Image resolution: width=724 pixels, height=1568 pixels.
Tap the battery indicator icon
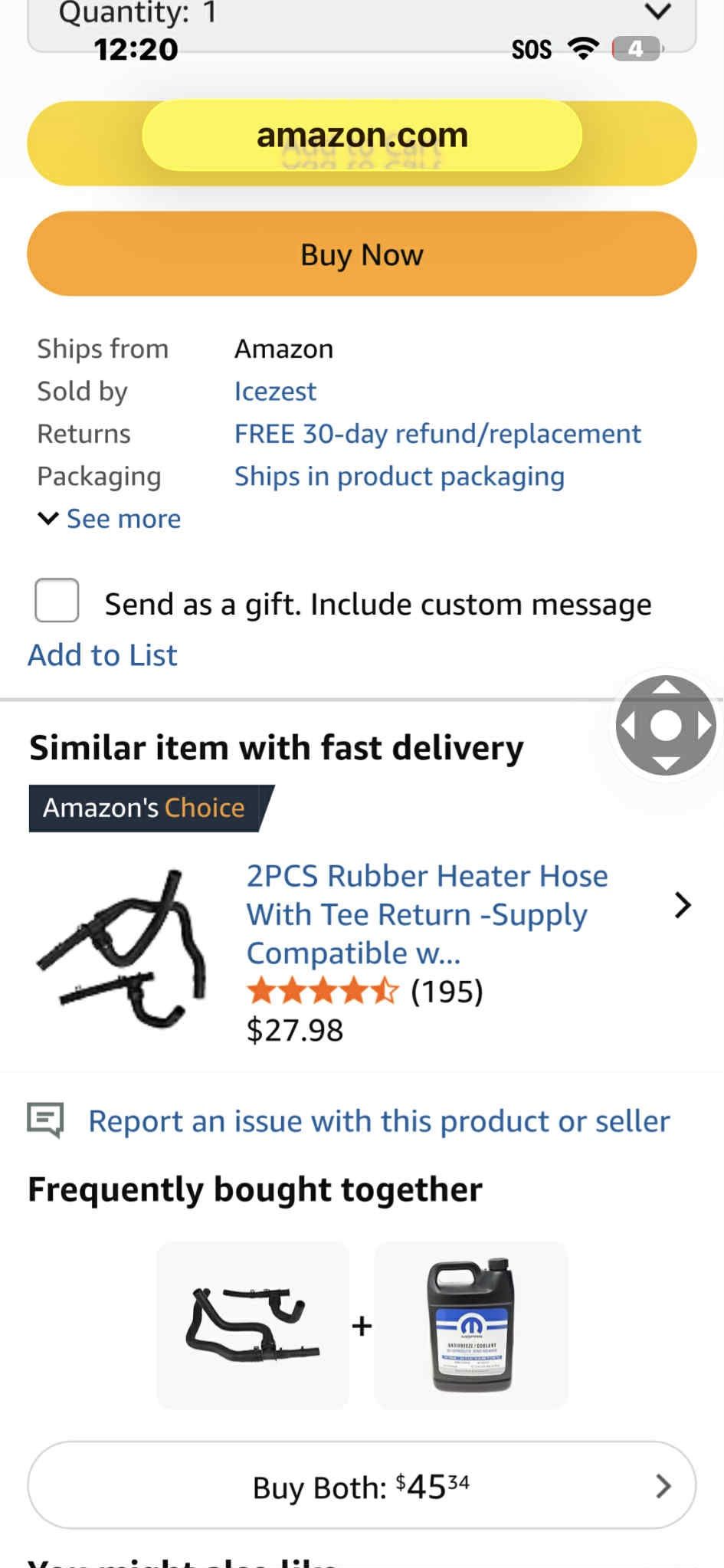click(637, 49)
